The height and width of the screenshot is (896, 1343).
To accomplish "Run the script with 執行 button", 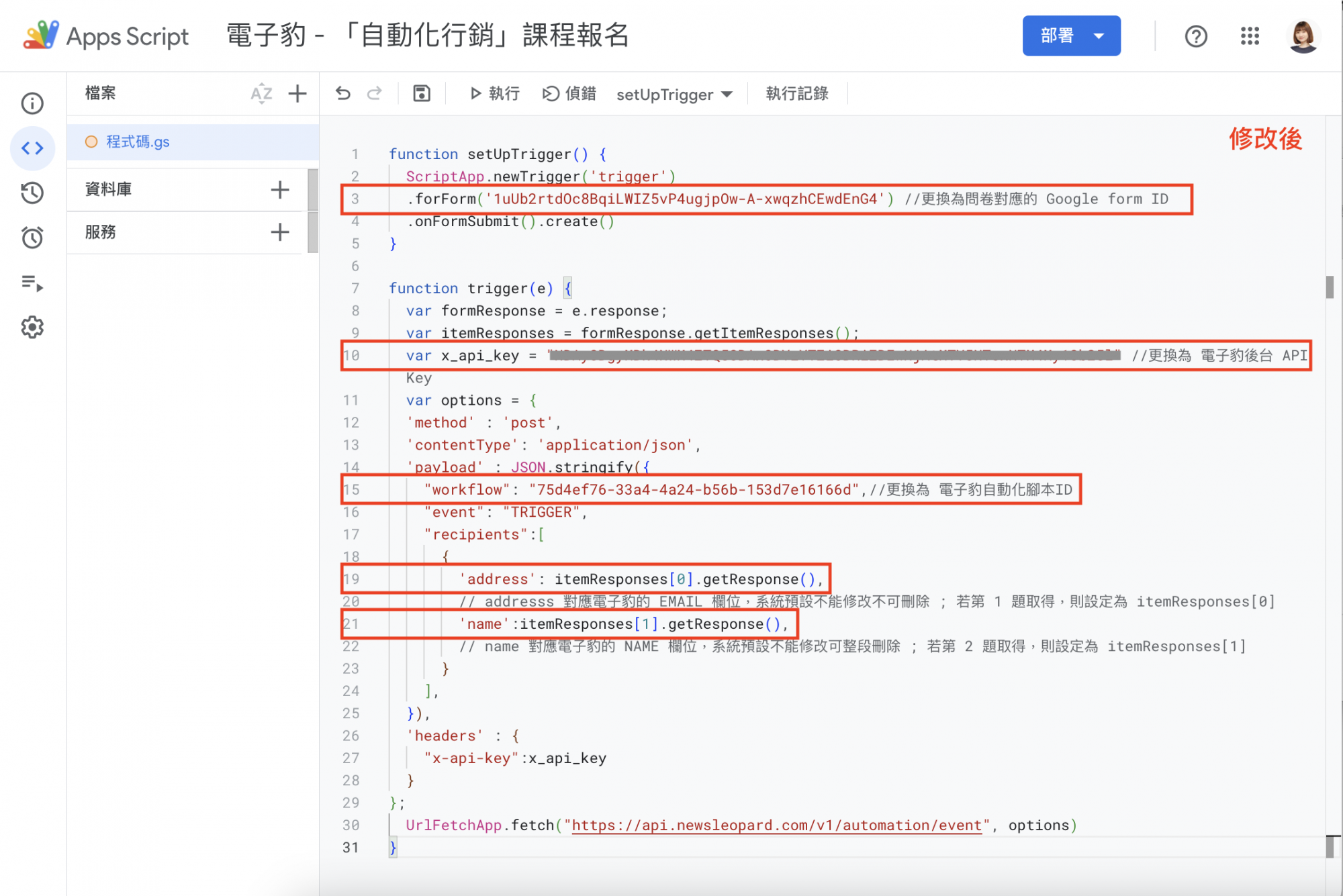I will click(495, 93).
